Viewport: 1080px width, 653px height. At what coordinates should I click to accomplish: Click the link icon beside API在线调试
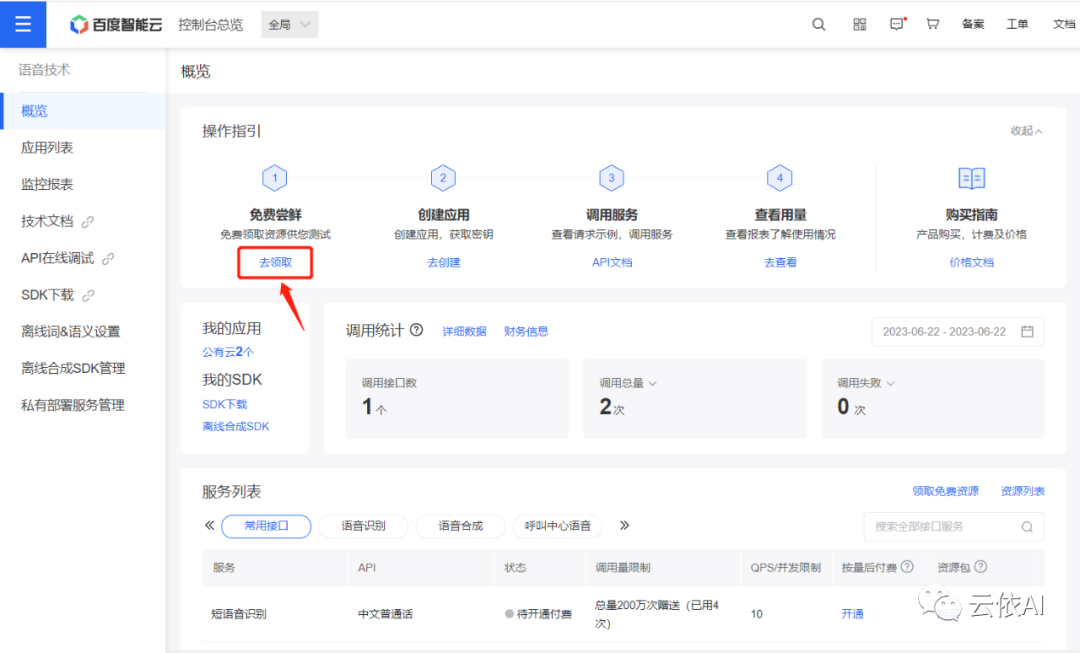(108, 259)
